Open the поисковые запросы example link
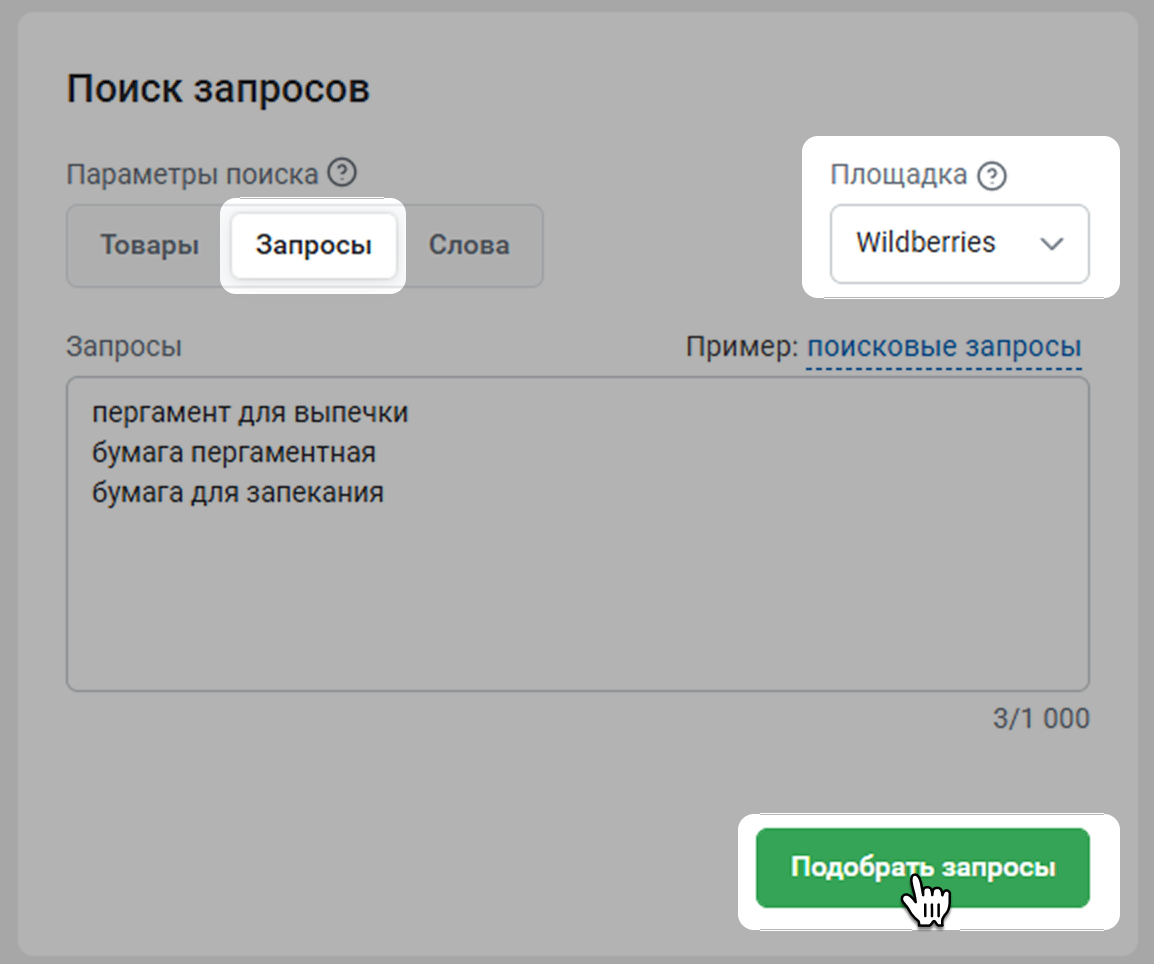This screenshot has width=1154, height=964. click(943, 347)
